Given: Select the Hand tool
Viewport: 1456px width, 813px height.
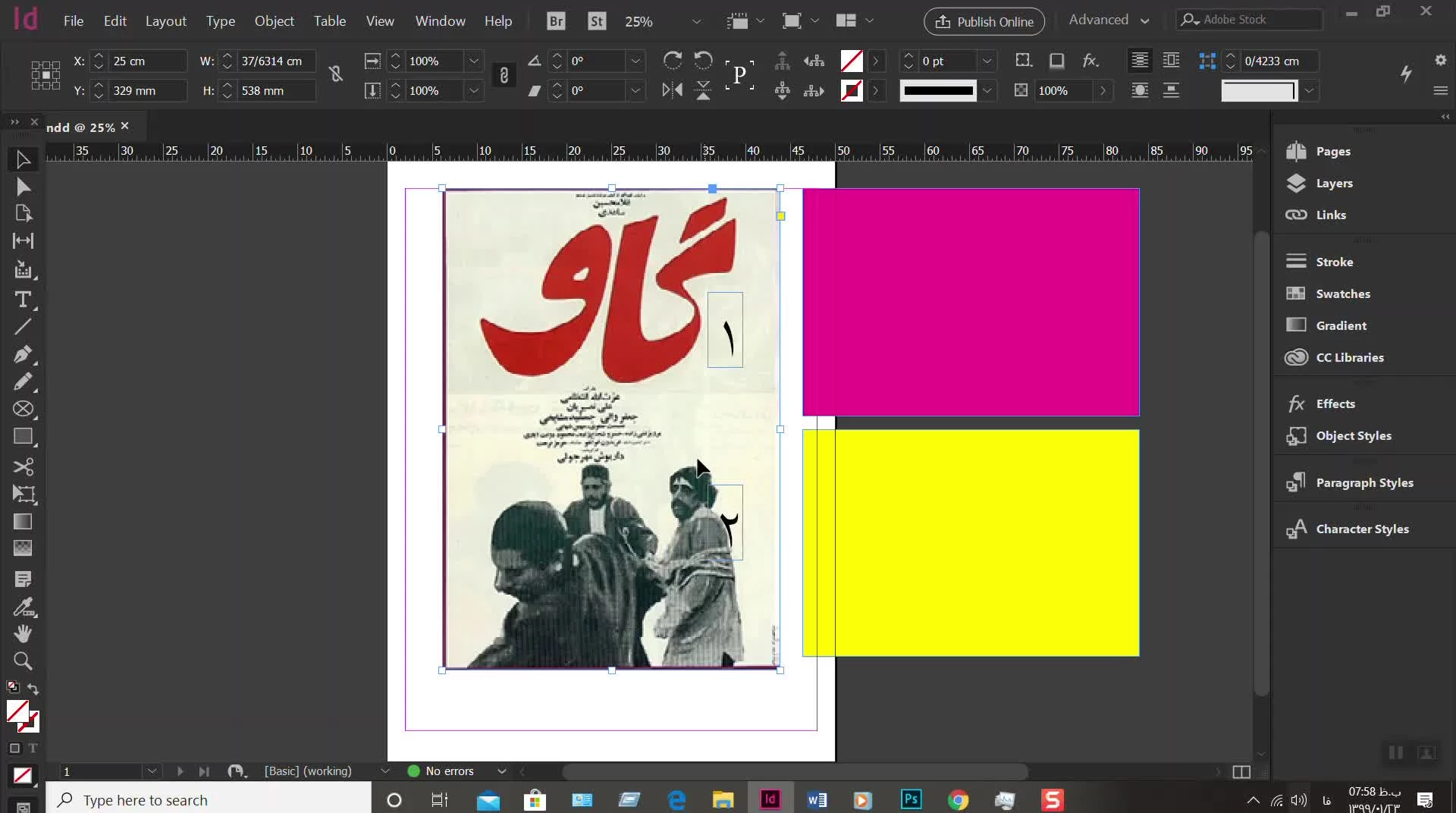Looking at the screenshot, I should (23, 634).
